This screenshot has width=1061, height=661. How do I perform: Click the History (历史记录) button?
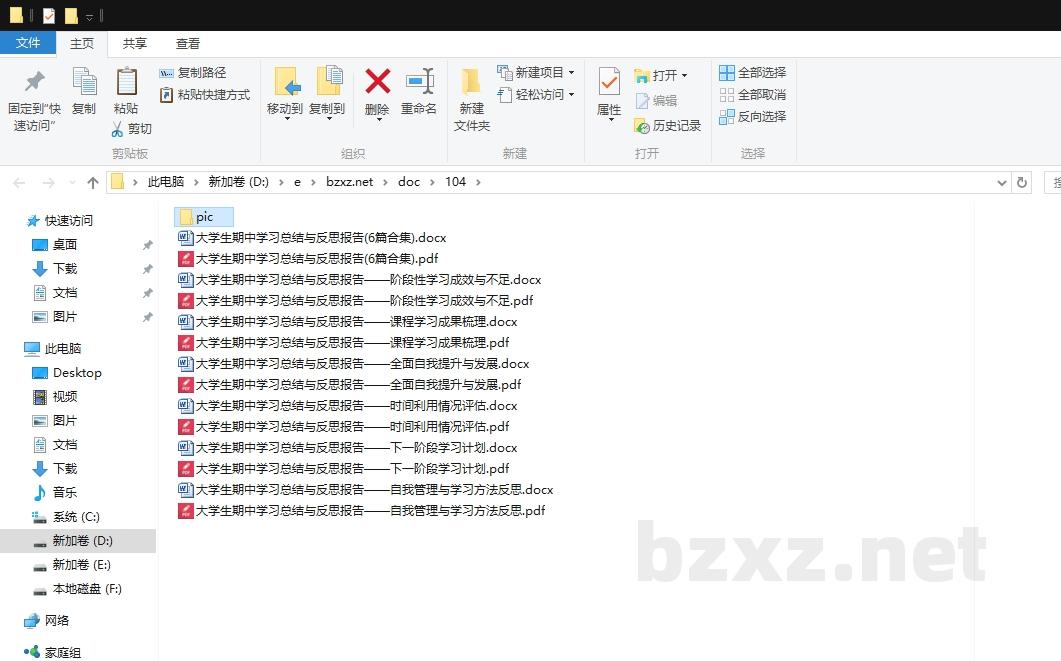pos(668,126)
